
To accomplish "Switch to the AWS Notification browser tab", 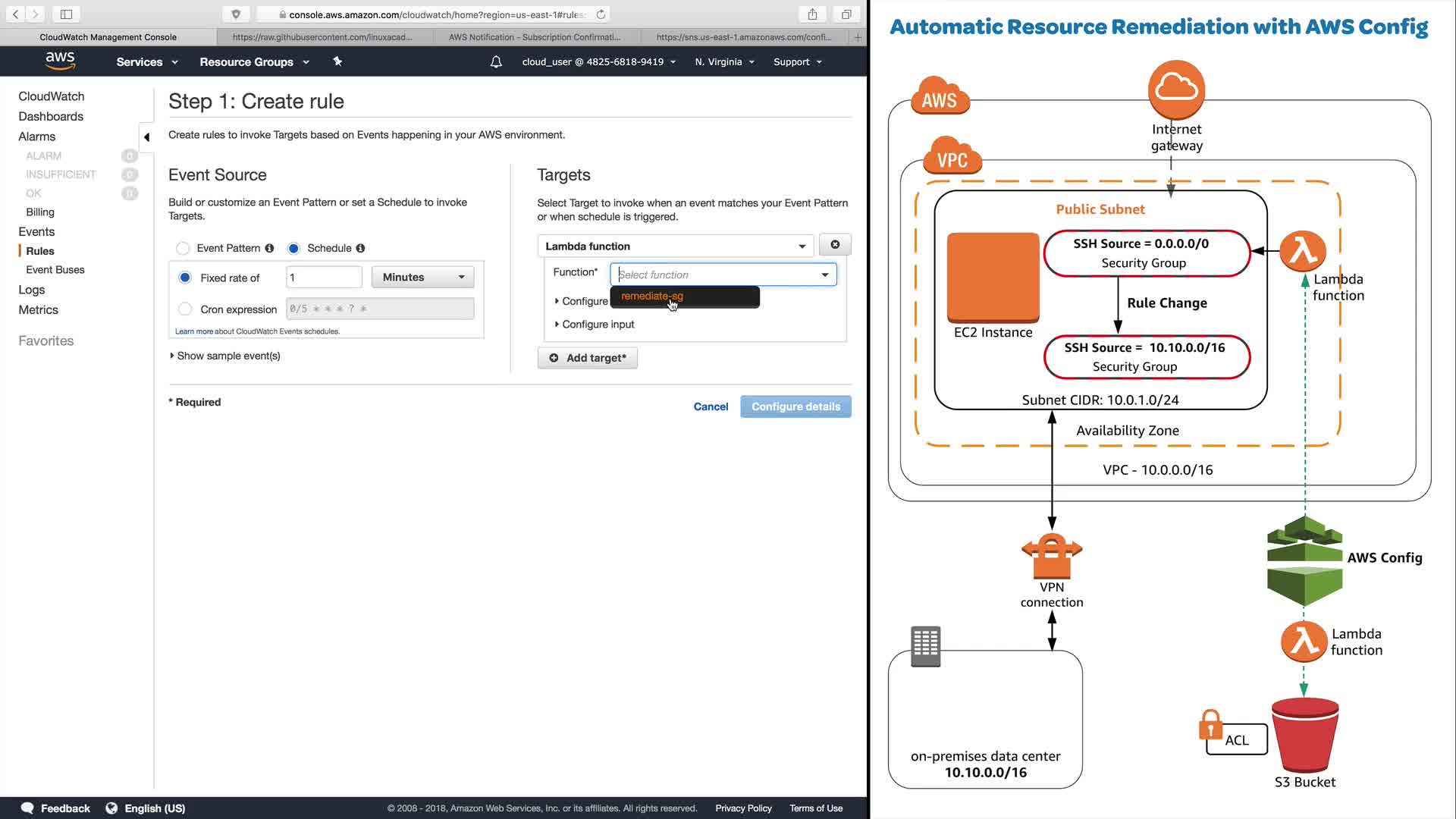I will (535, 36).
